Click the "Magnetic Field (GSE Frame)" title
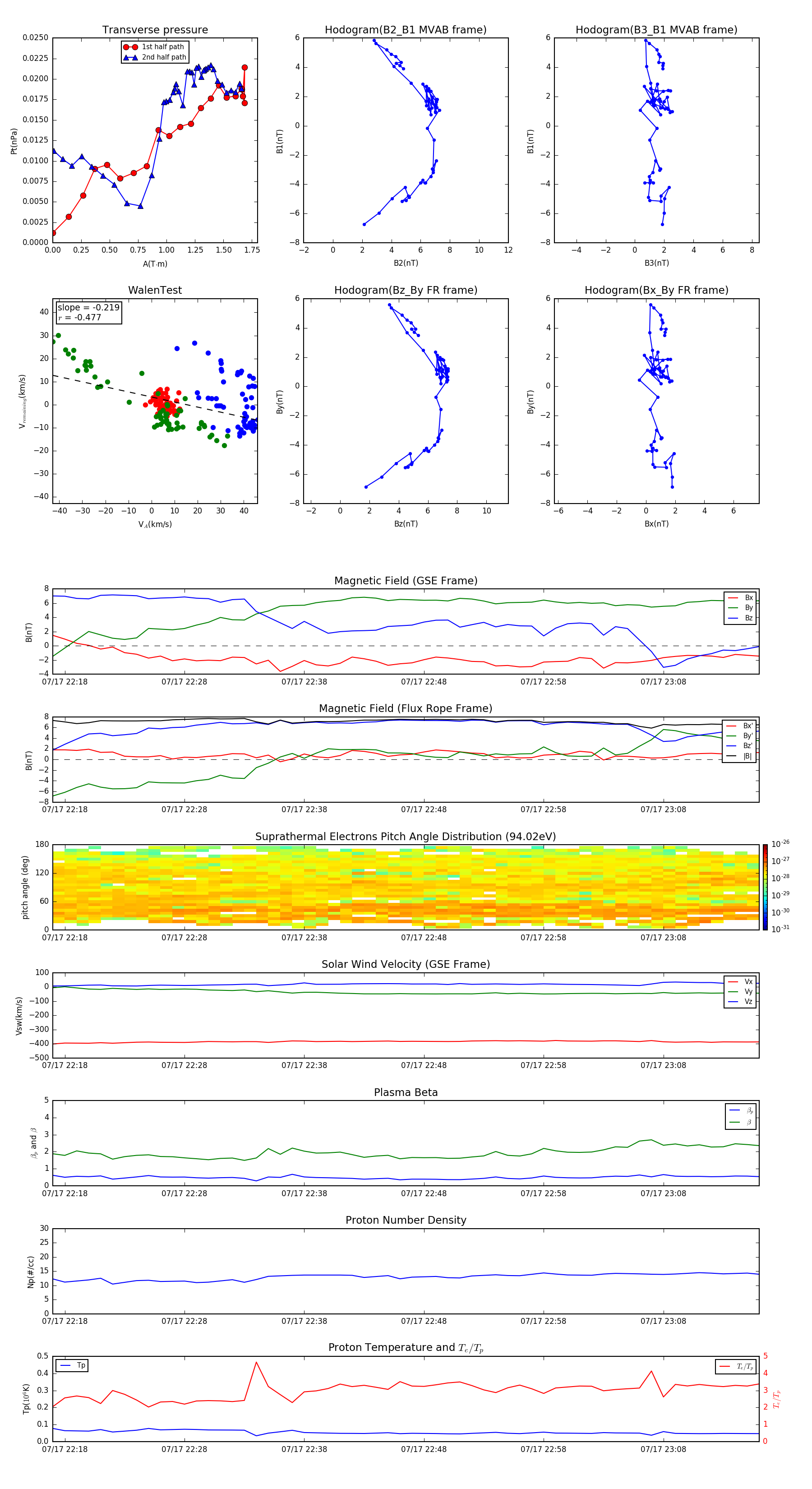 tap(406, 581)
